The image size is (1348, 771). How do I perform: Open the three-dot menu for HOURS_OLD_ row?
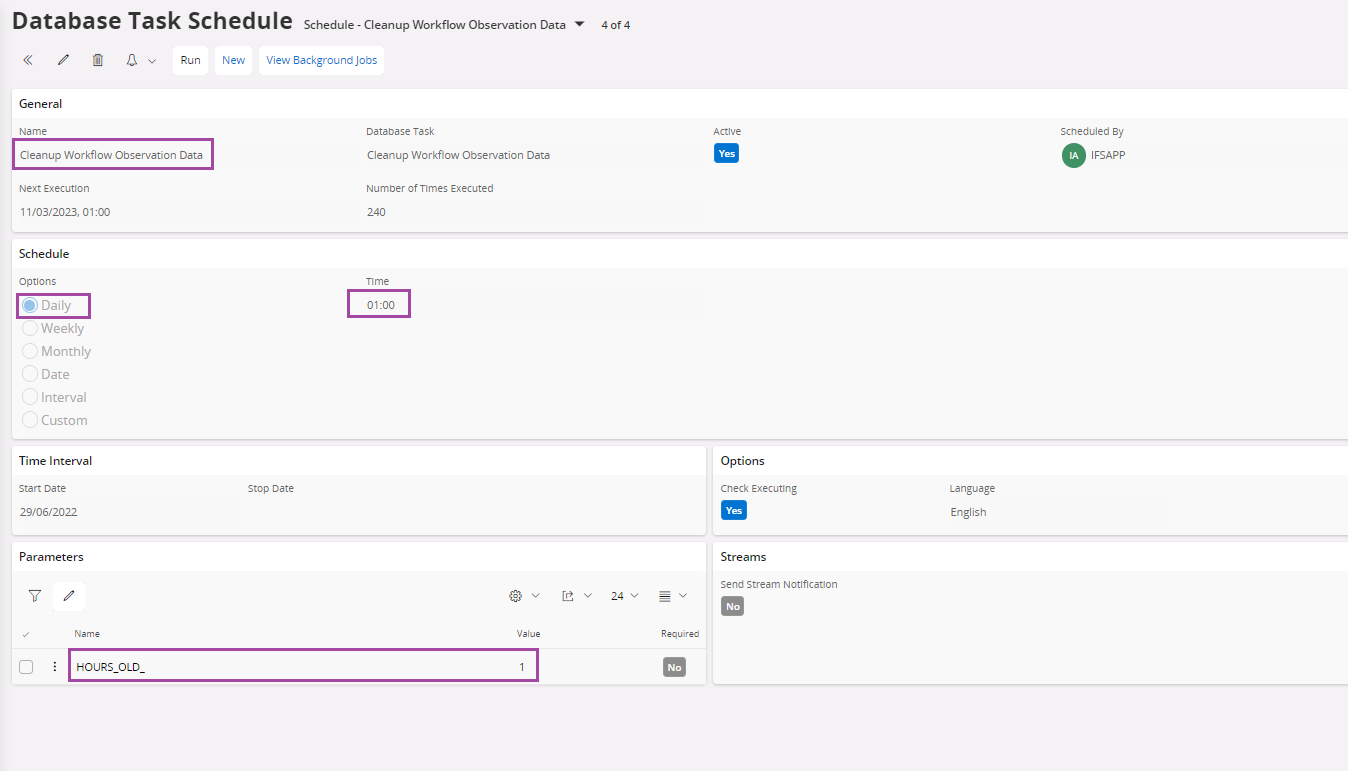55,667
